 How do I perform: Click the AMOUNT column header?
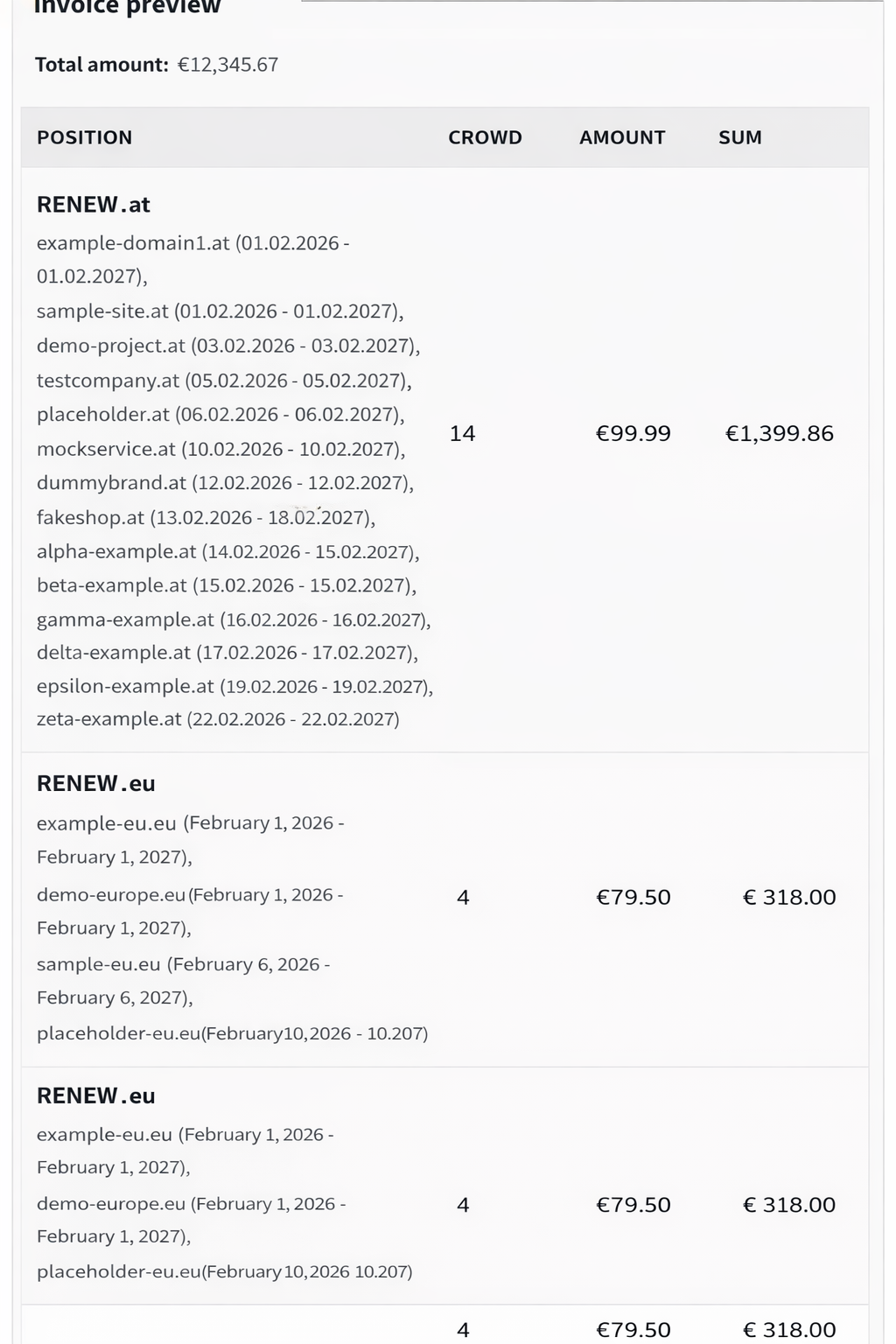pos(622,137)
